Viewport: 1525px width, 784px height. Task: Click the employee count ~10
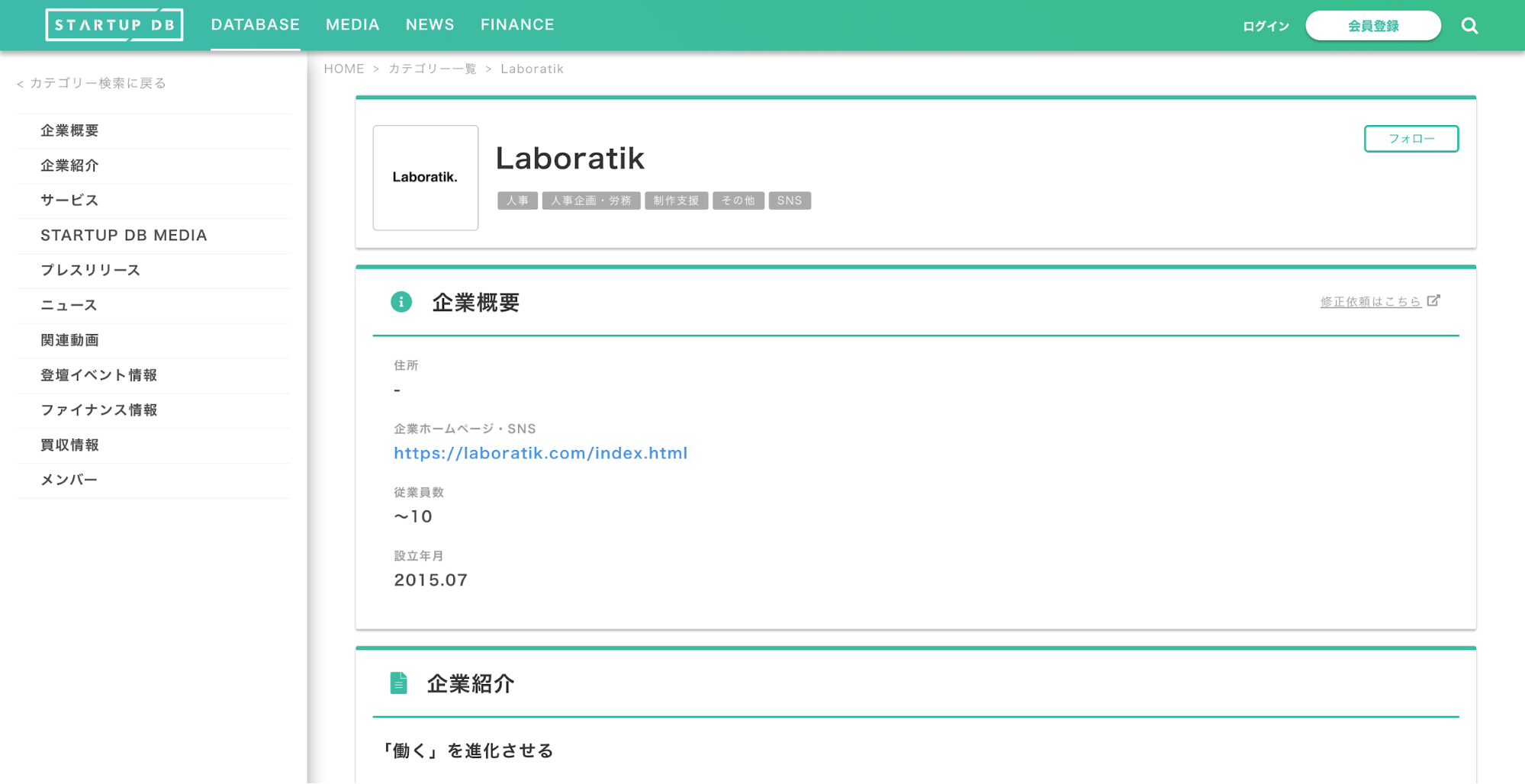click(x=413, y=516)
